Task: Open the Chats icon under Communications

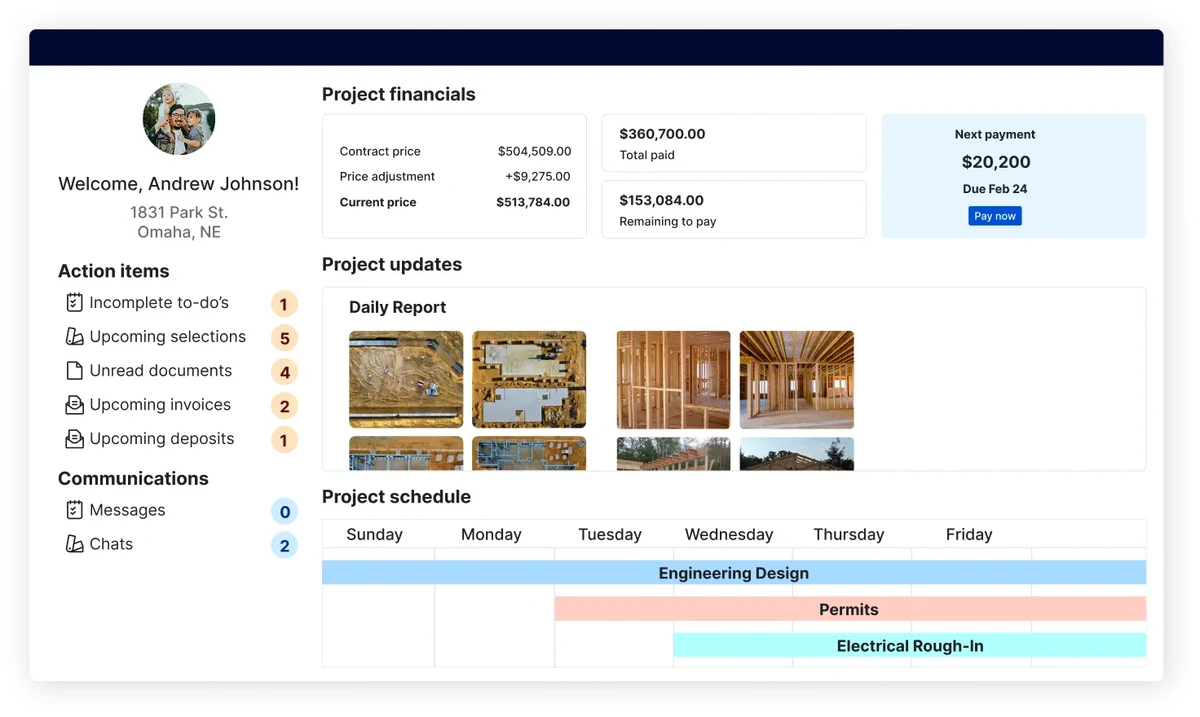Action: click(x=74, y=543)
